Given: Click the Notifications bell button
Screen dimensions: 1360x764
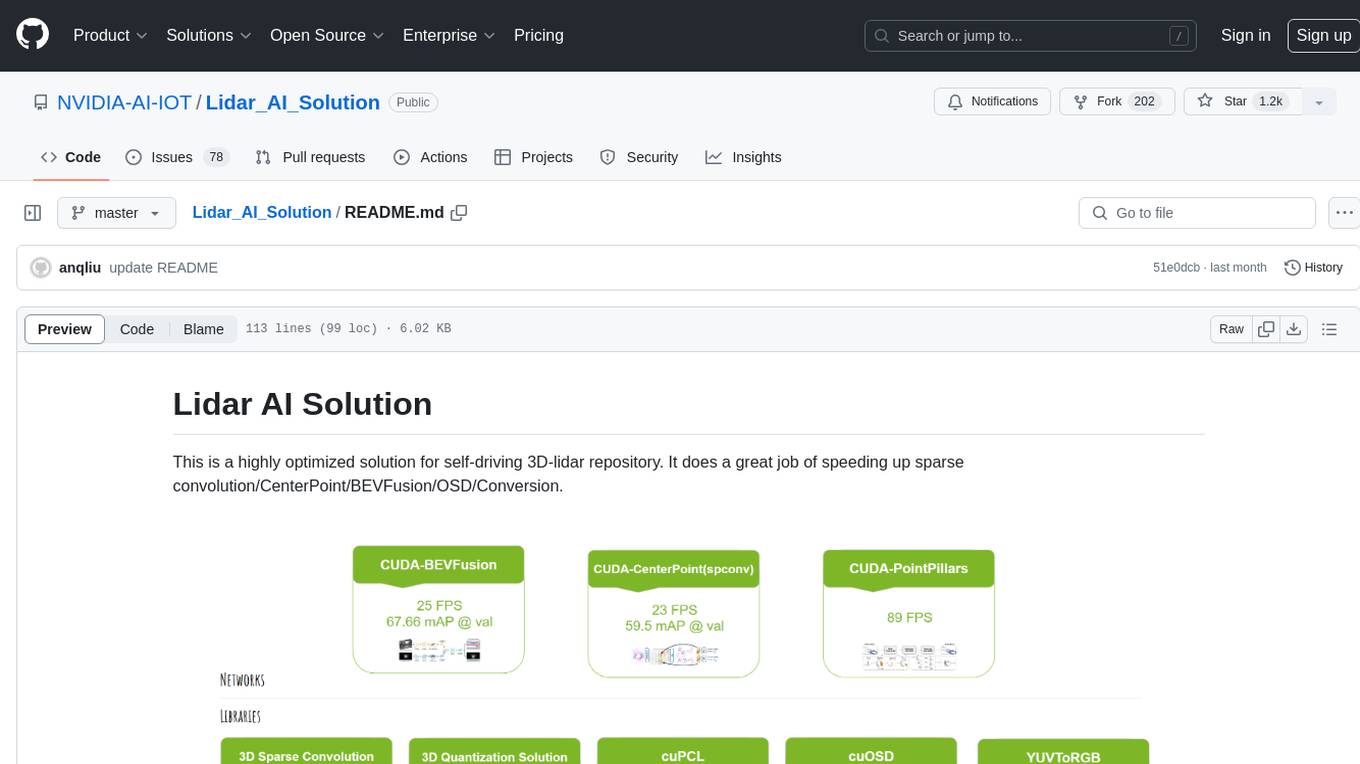Looking at the screenshot, I should point(993,102).
